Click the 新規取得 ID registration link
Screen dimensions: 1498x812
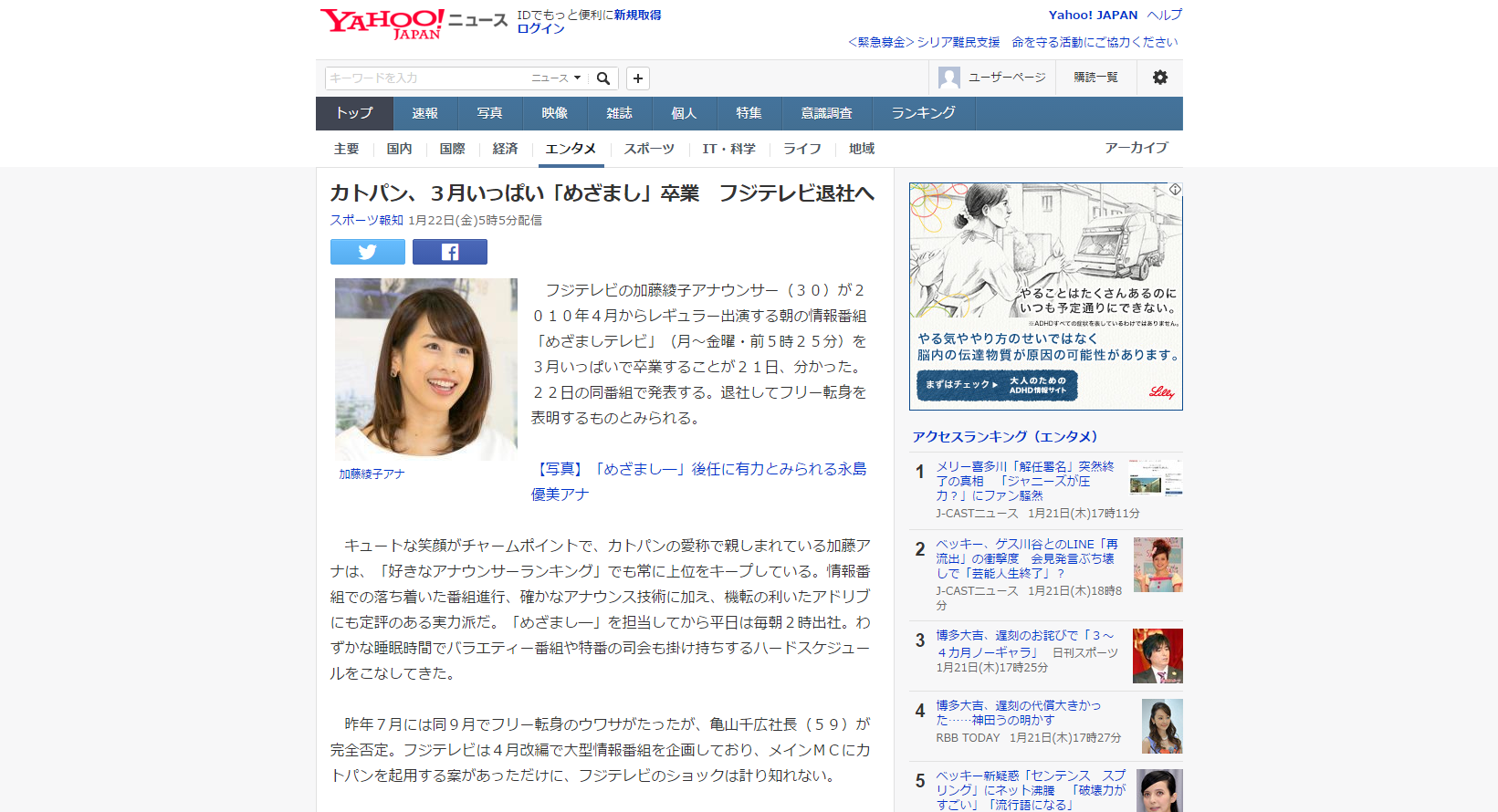click(637, 15)
